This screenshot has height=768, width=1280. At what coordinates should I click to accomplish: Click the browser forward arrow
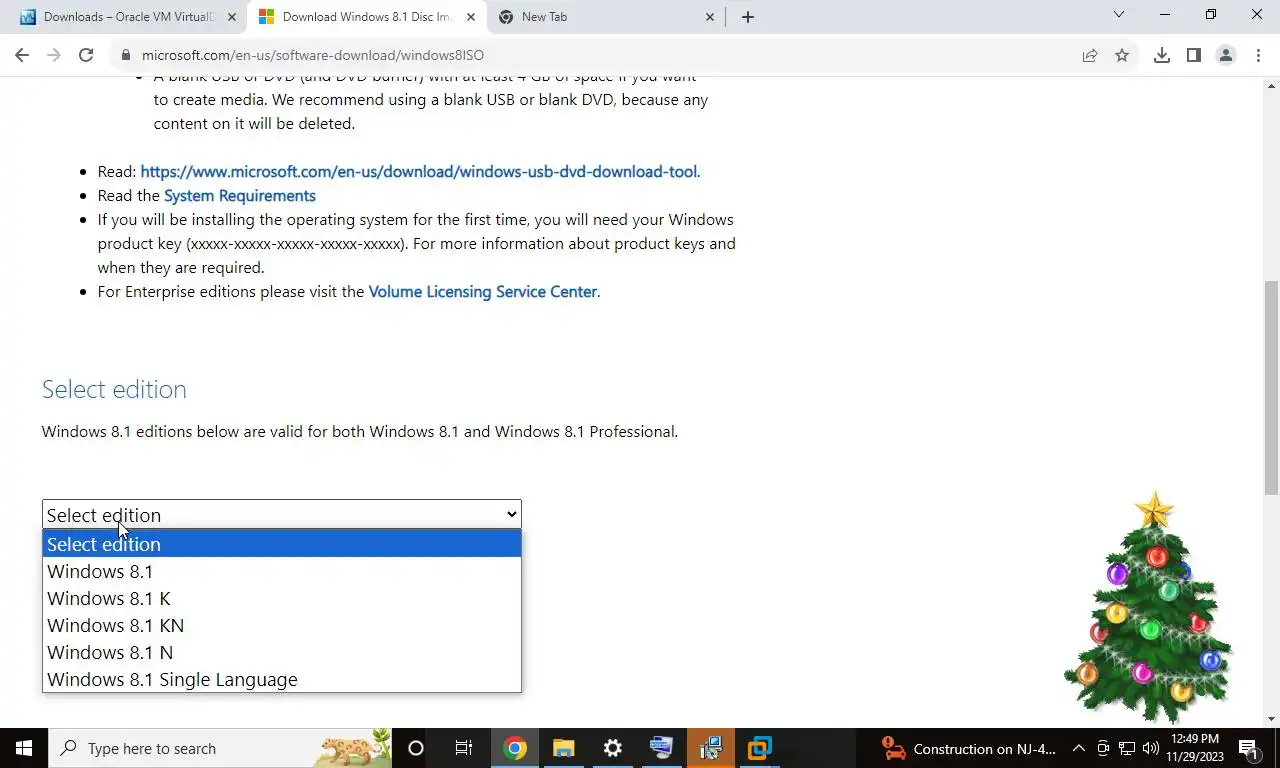tap(54, 55)
